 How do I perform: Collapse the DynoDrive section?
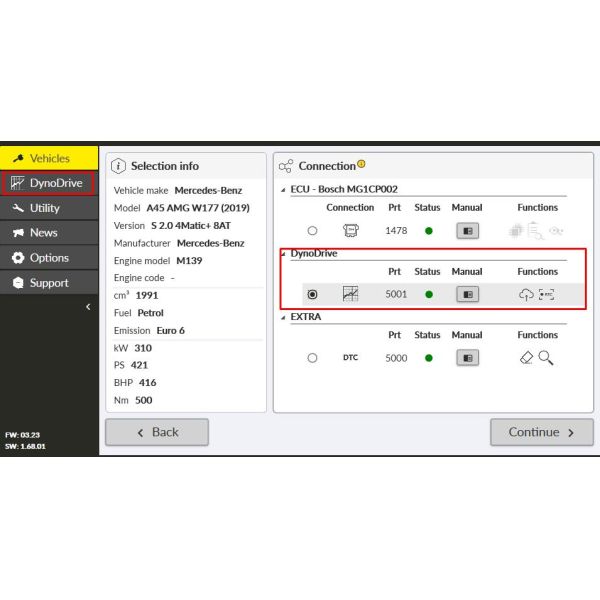click(x=282, y=254)
